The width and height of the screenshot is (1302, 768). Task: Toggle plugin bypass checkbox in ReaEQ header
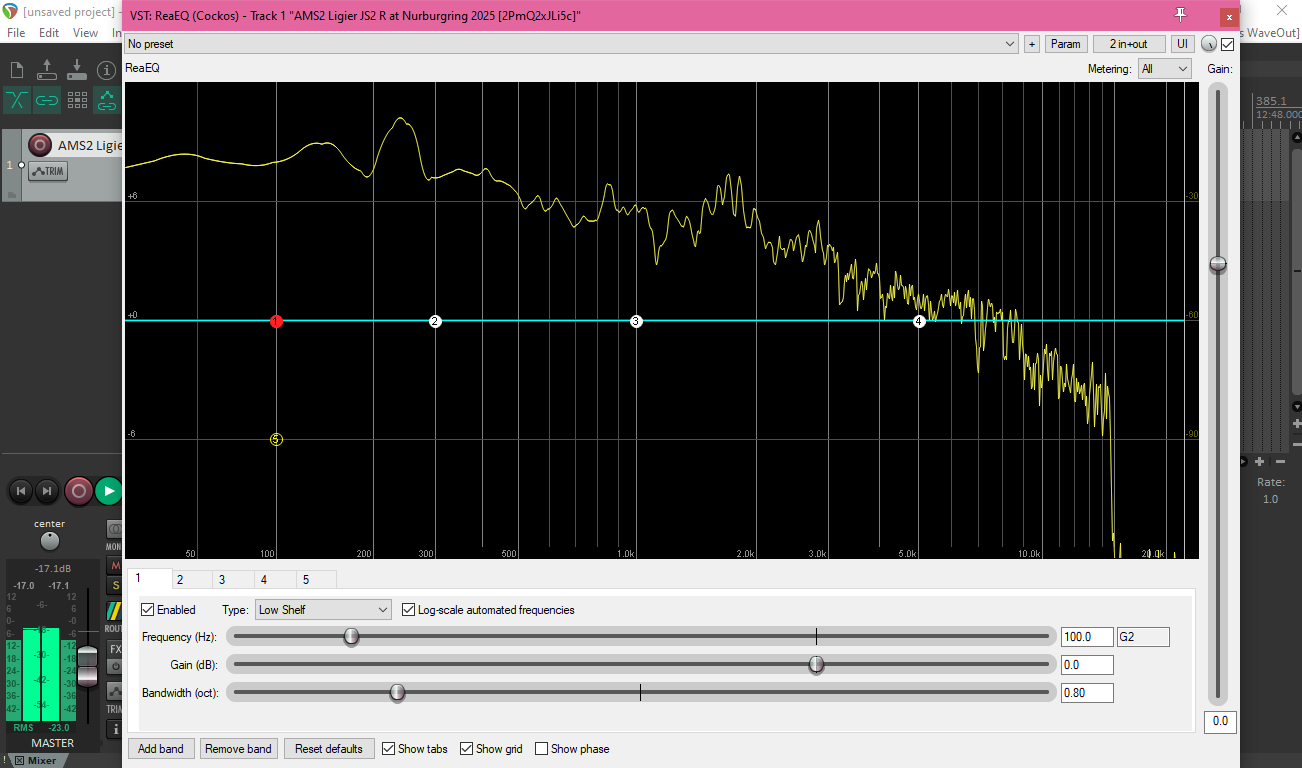pyautogui.click(x=1228, y=44)
